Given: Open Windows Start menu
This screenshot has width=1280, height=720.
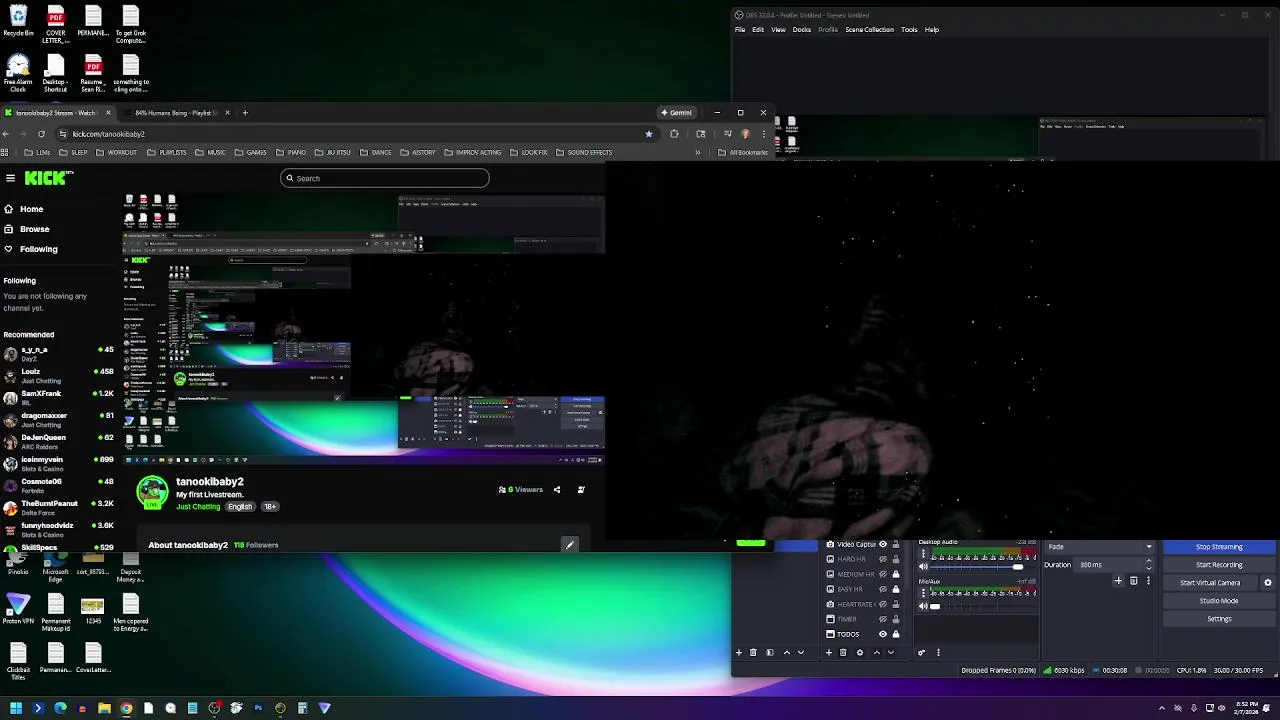Looking at the screenshot, I should point(16,708).
